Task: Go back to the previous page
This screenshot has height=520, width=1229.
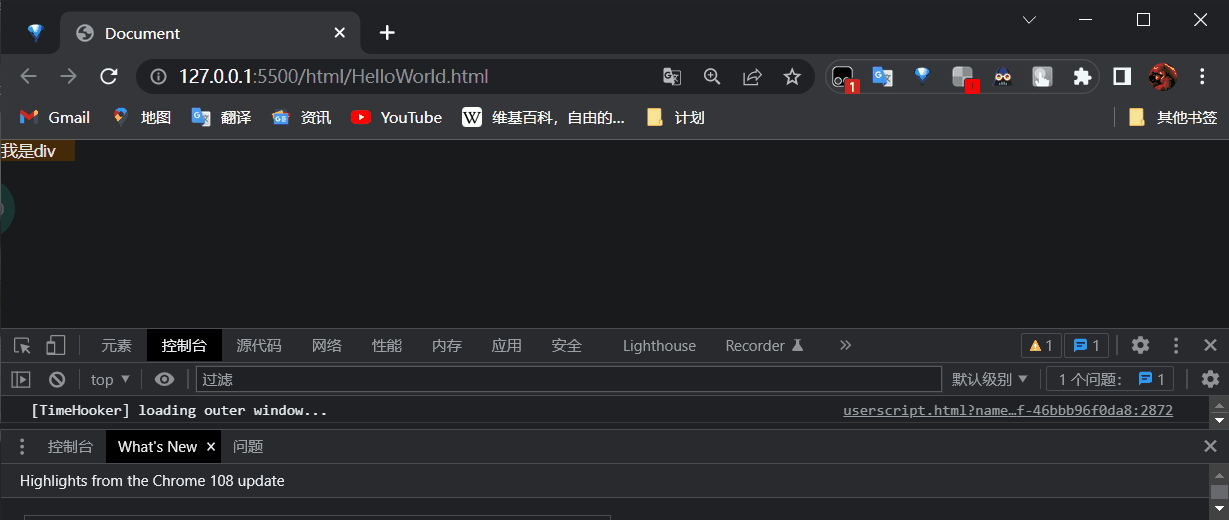Action: (x=28, y=76)
